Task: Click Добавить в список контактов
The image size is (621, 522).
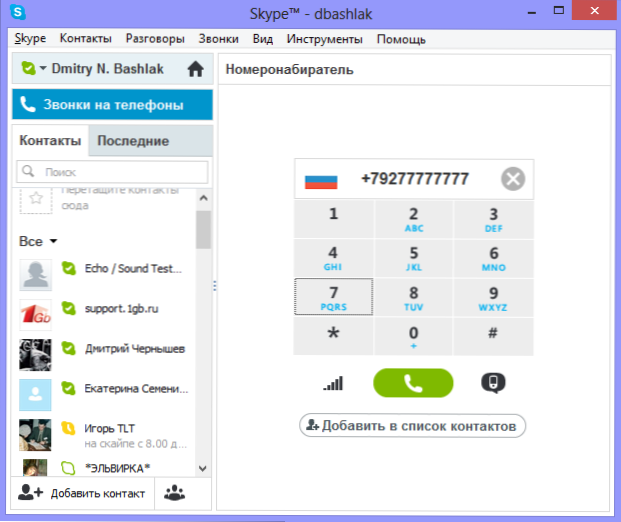Action: (x=412, y=426)
